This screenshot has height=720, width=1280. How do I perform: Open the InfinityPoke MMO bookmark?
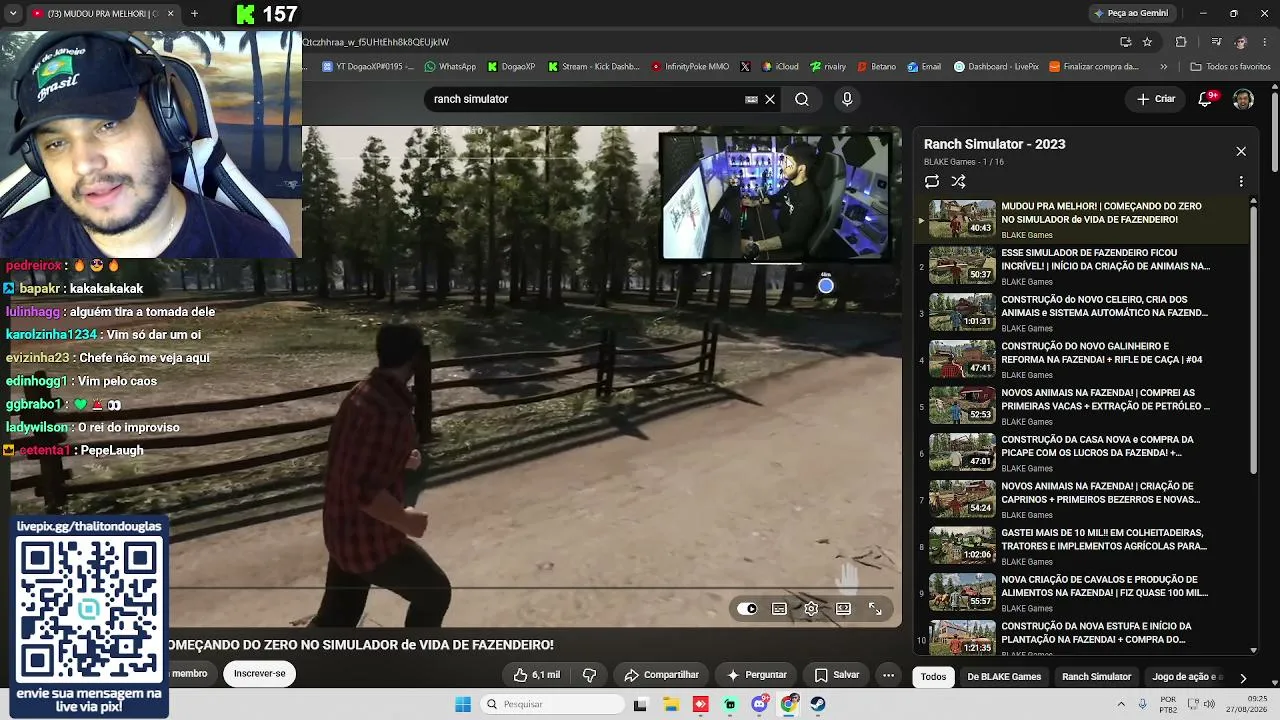click(x=690, y=67)
